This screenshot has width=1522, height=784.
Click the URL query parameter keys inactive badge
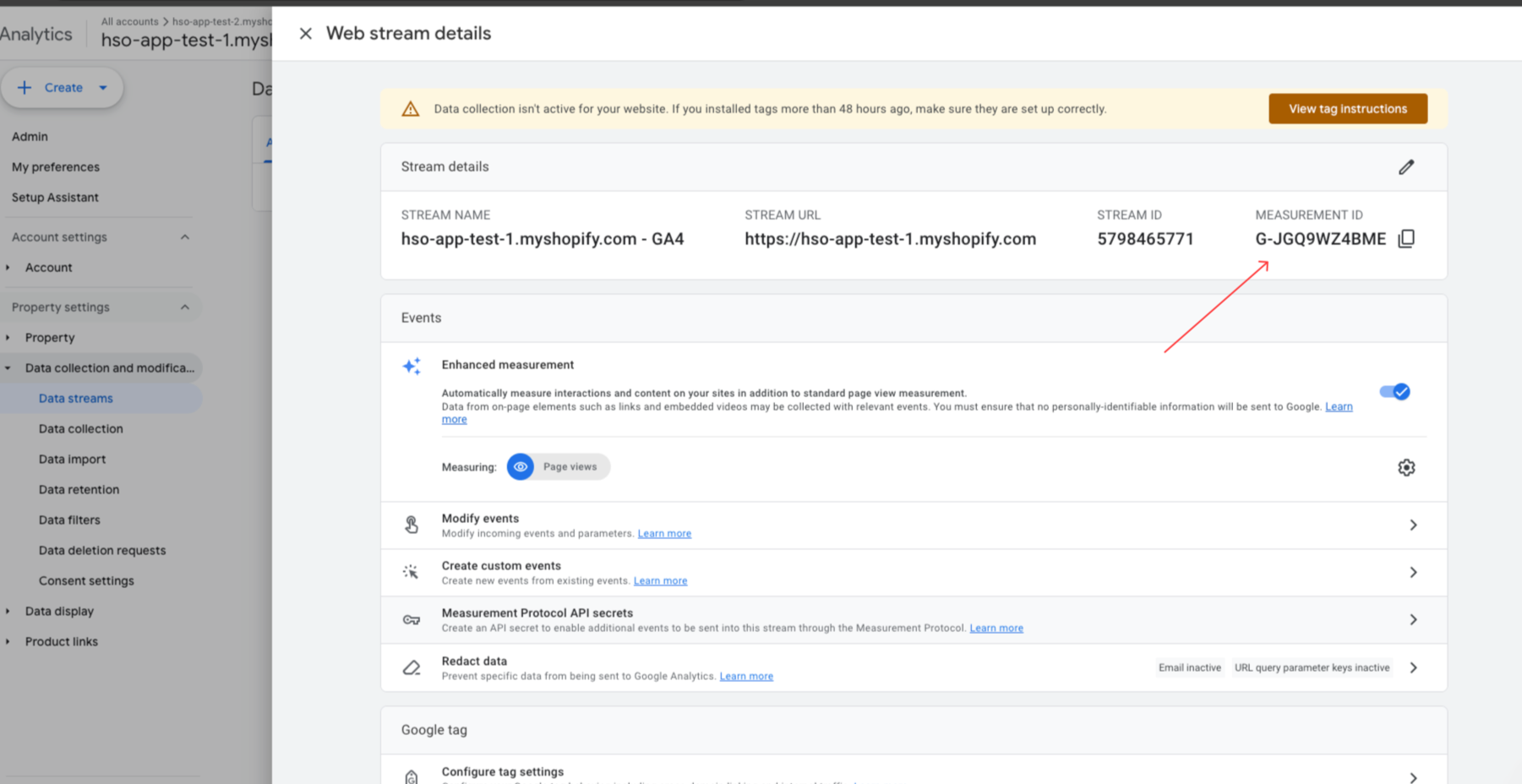1311,667
